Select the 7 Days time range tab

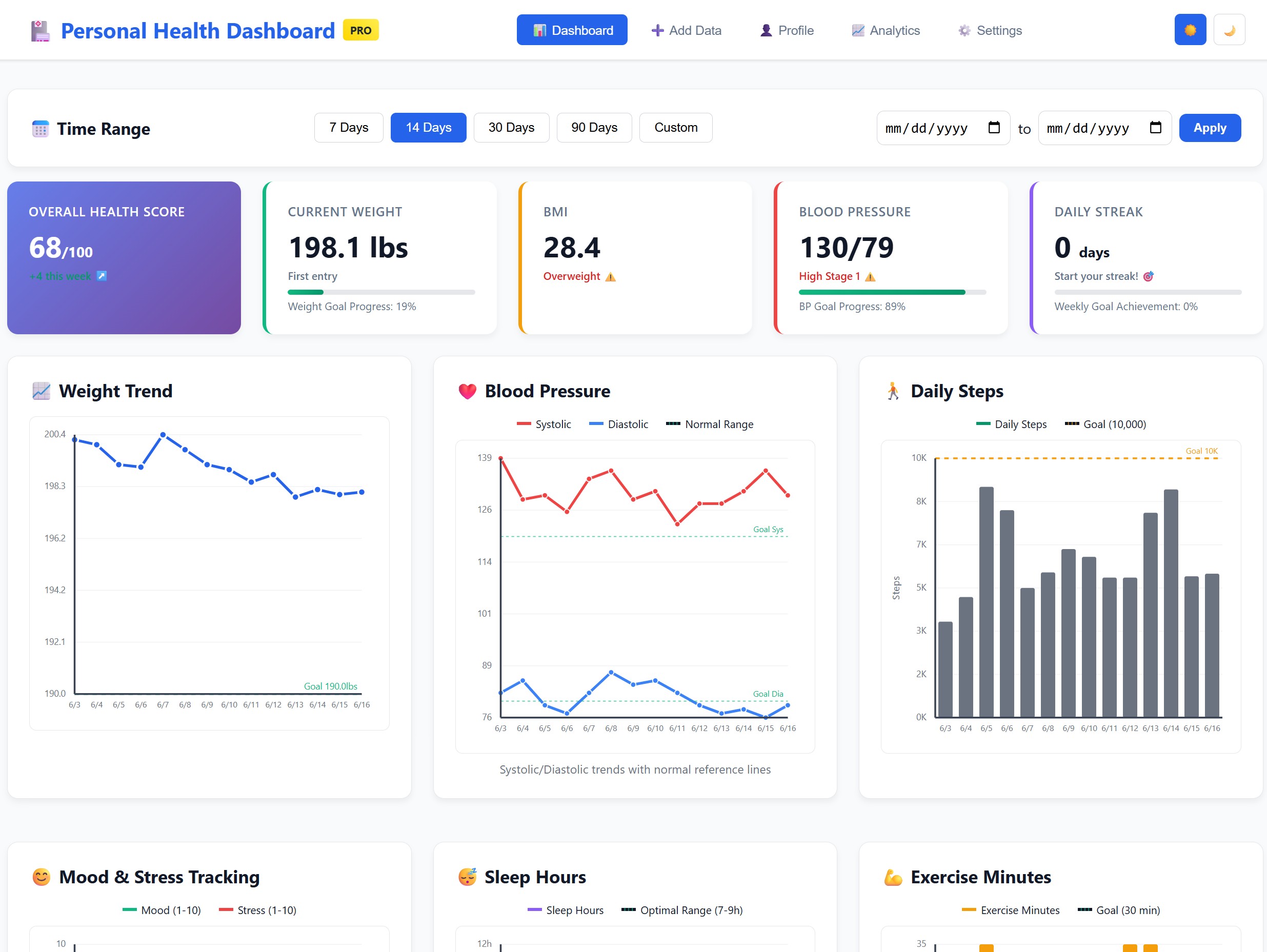(348, 127)
